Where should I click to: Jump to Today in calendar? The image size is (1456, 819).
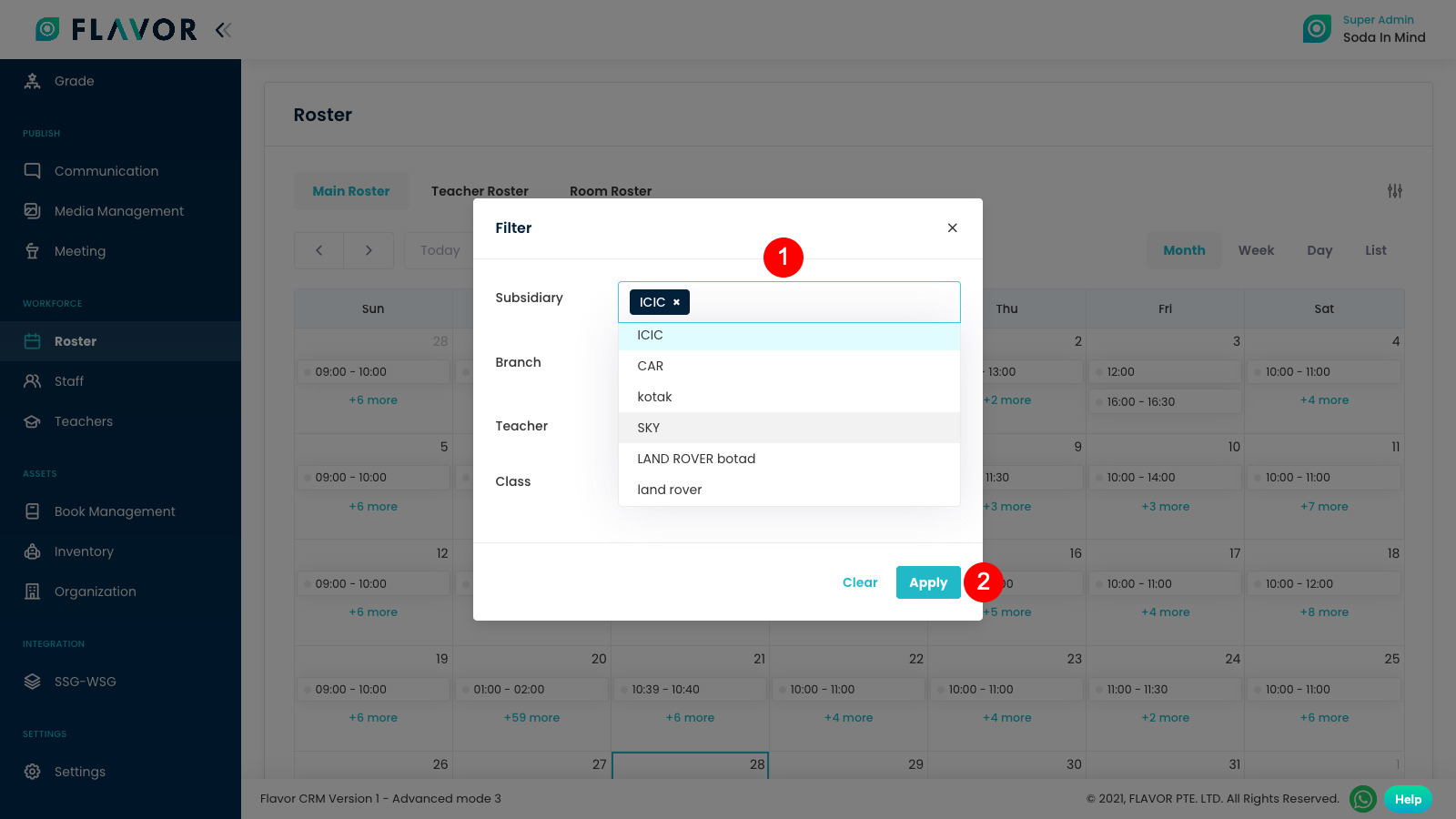440,250
